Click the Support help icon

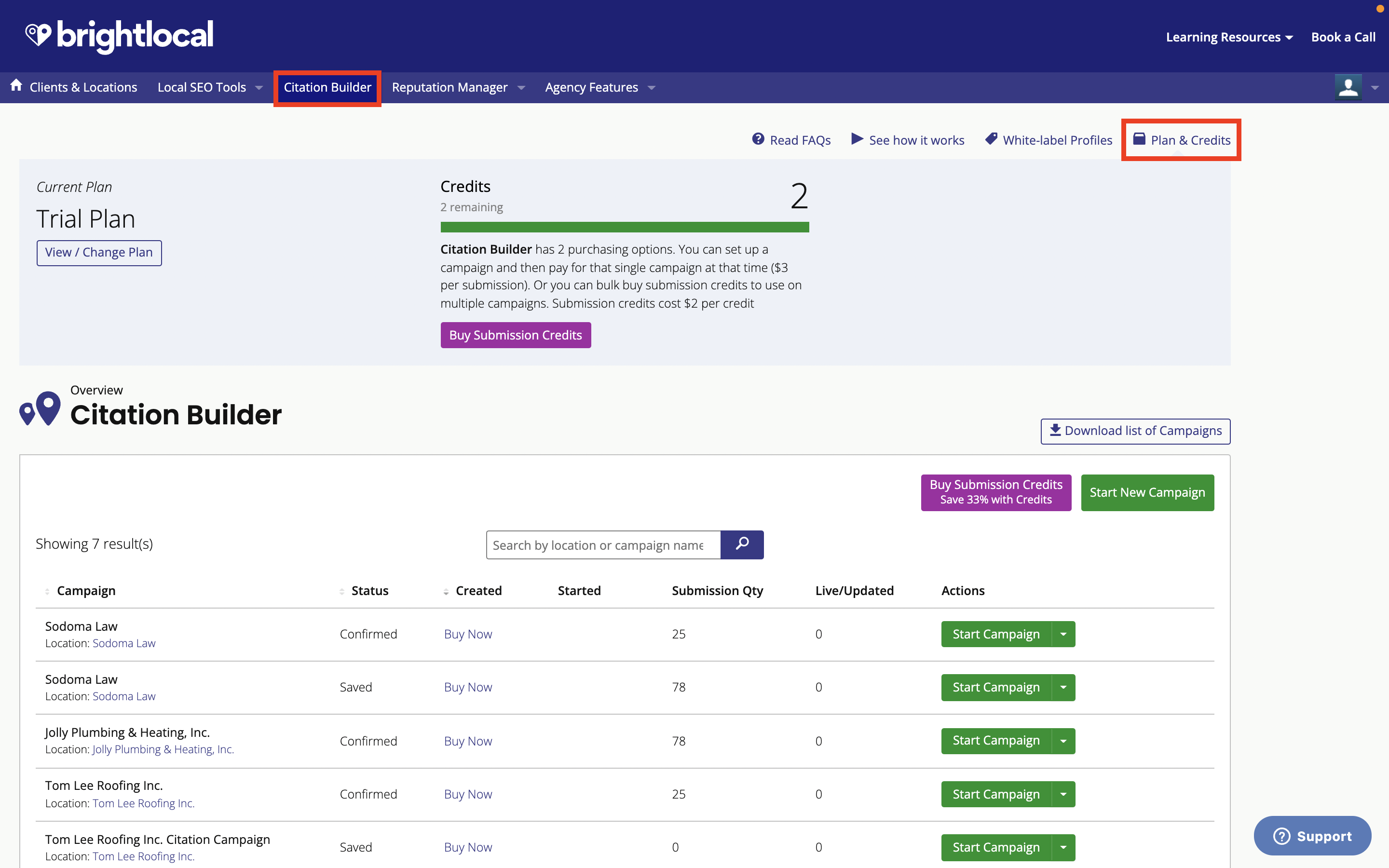point(1281,836)
